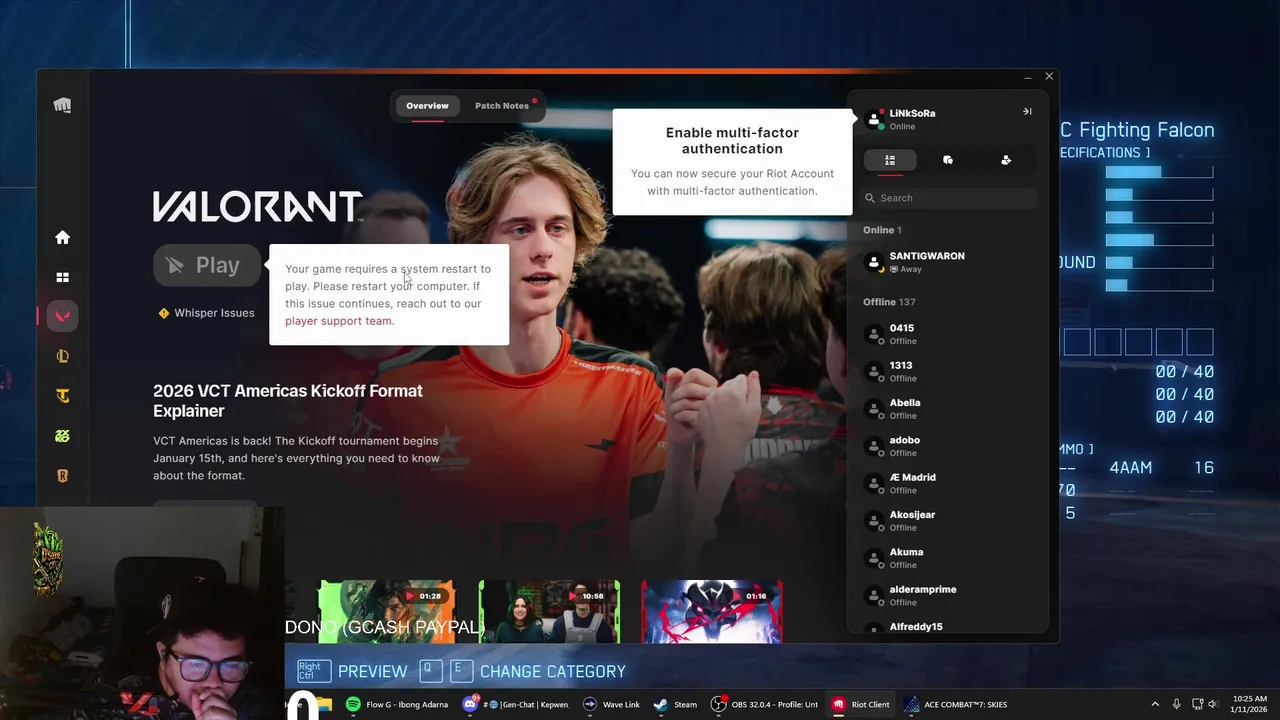Select the 2XKO sidebar icon
The image size is (1280, 720).
(62, 436)
